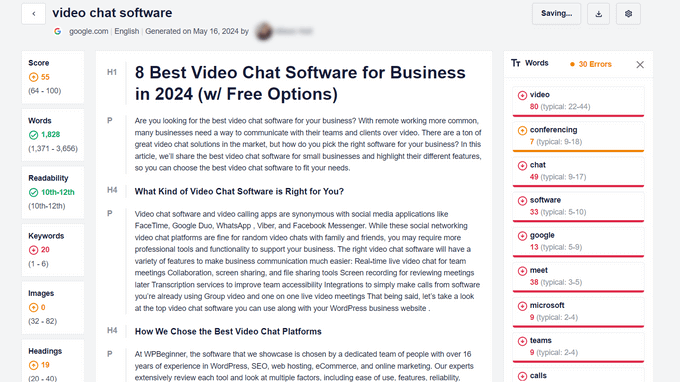
Task: Click the google.com source label
Action: pyautogui.click(x=88, y=31)
